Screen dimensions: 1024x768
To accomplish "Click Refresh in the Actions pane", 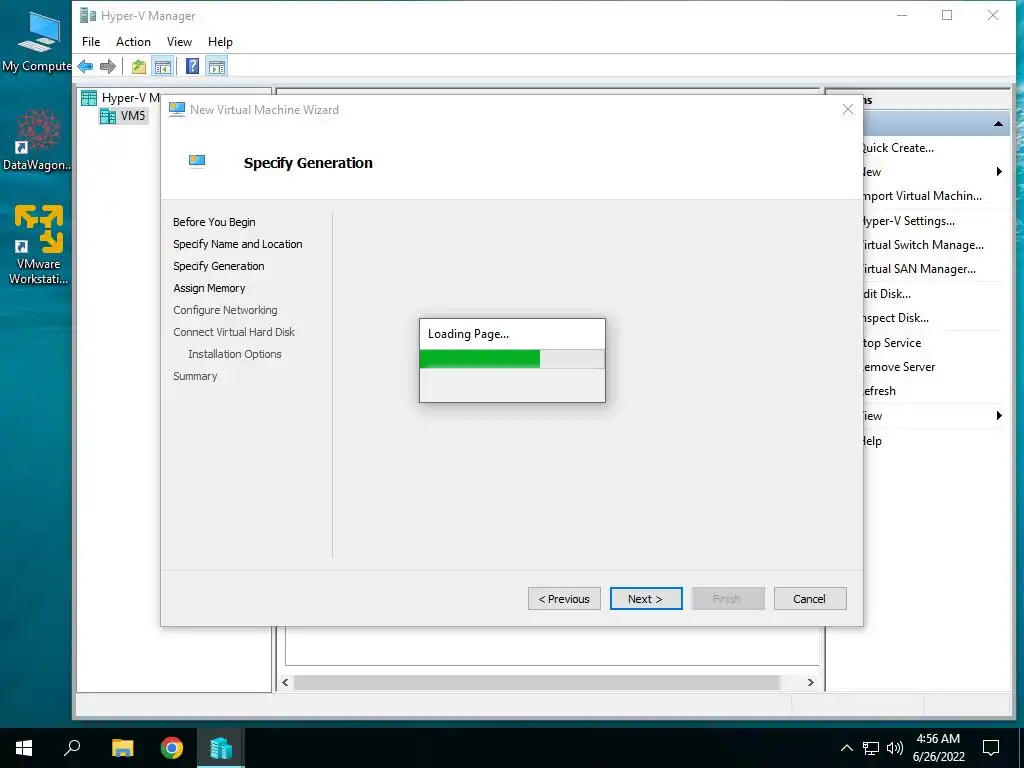I will pyautogui.click(x=880, y=391).
